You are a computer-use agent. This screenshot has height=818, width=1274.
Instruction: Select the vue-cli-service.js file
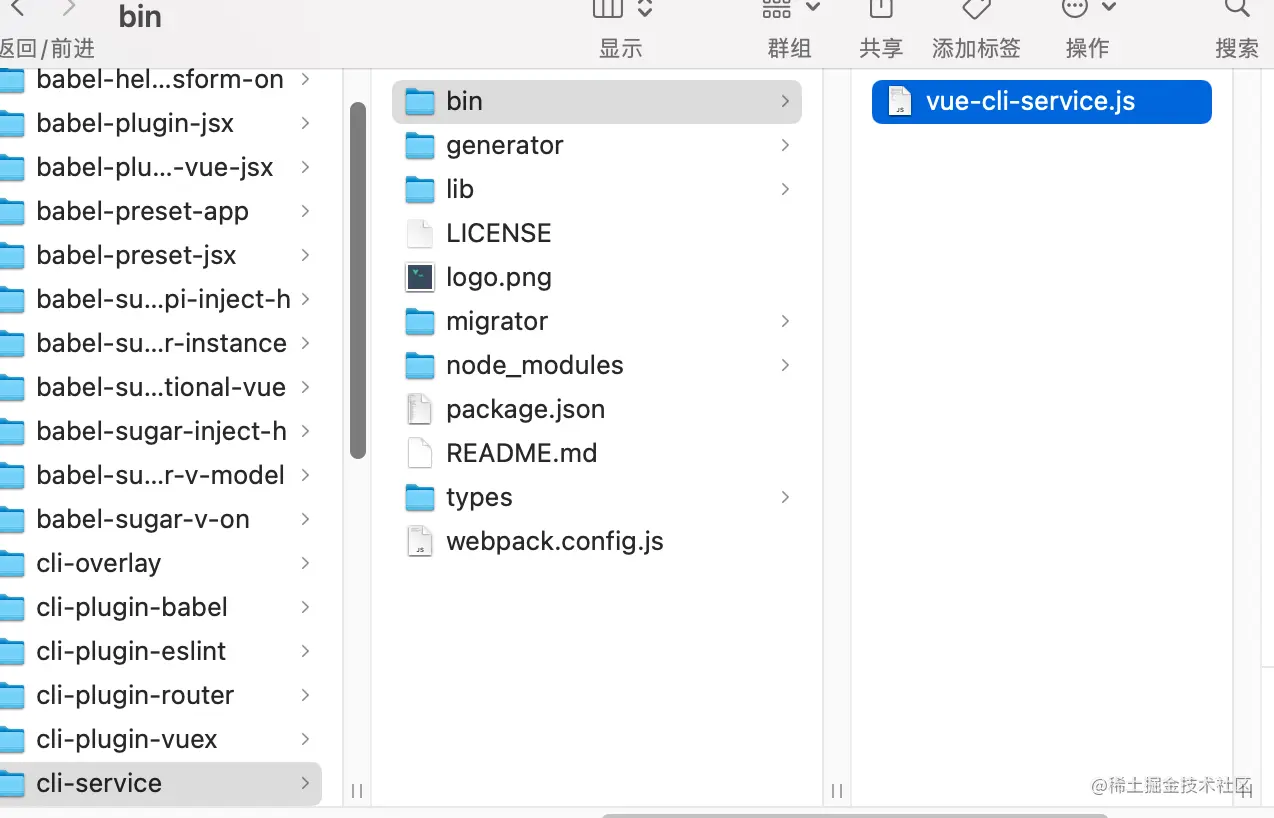(x=1030, y=102)
